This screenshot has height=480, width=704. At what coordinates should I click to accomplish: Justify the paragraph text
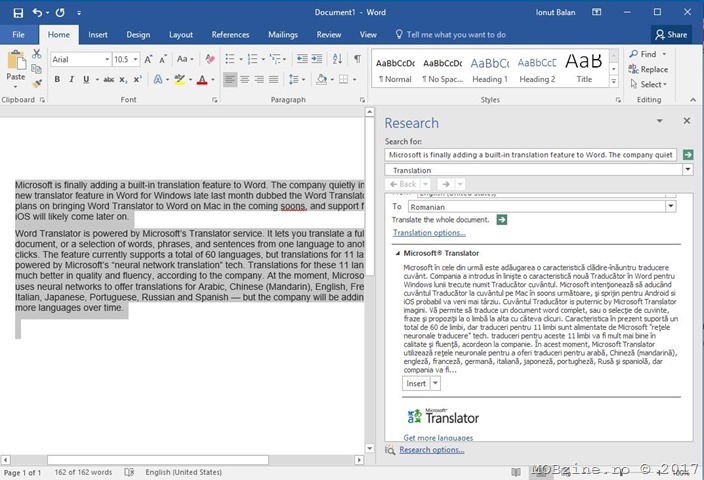pyautogui.click(x=273, y=79)
